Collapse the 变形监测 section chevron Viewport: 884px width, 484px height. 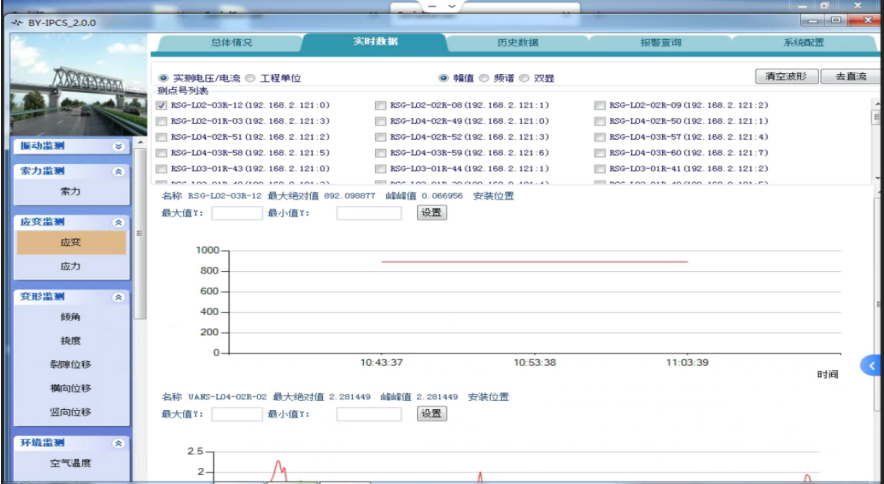tap(118, 297)
